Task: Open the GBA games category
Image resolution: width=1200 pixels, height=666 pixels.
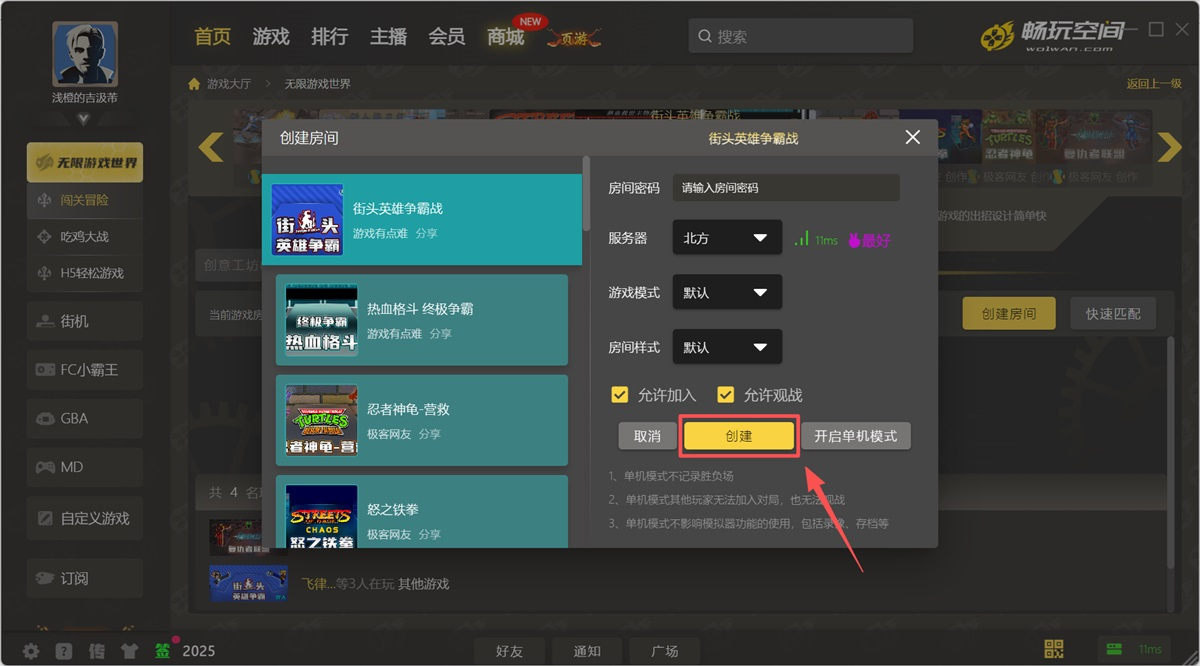Action: [84, 417]
